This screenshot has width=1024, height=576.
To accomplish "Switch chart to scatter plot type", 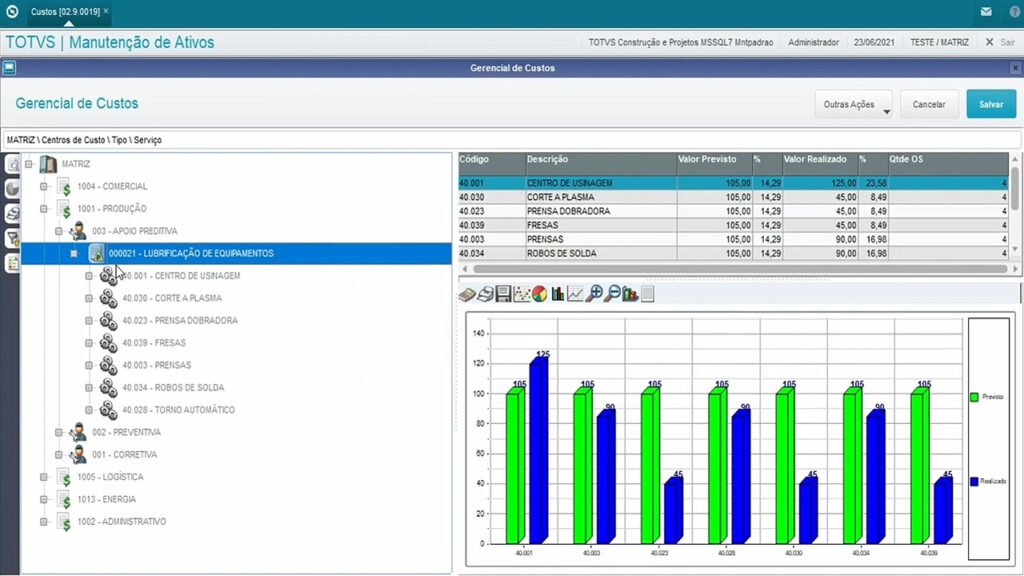I will pos(521,295).
